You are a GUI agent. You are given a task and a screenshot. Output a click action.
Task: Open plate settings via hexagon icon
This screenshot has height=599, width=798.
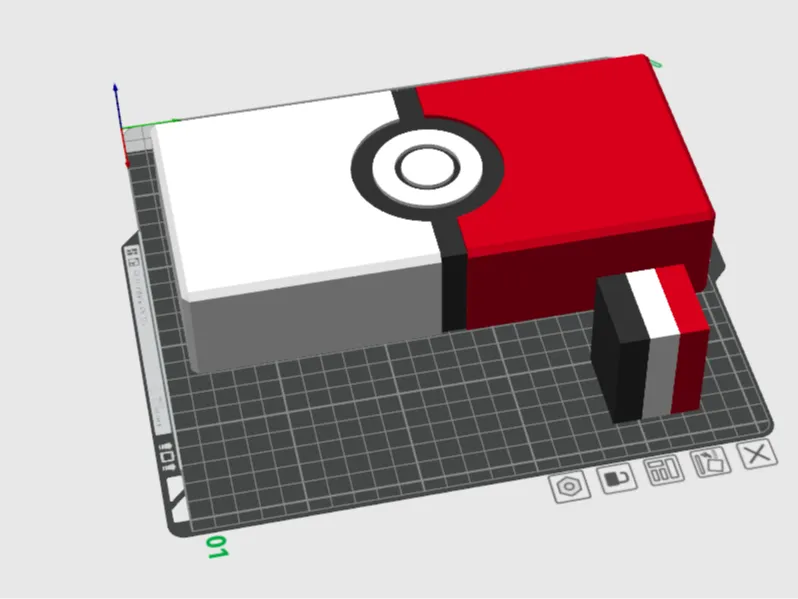tap(570, 487)
